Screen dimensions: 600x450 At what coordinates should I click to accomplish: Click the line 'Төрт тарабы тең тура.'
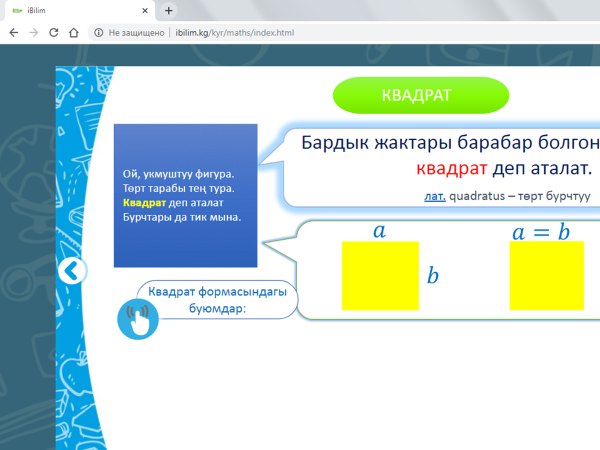[179, 188]
